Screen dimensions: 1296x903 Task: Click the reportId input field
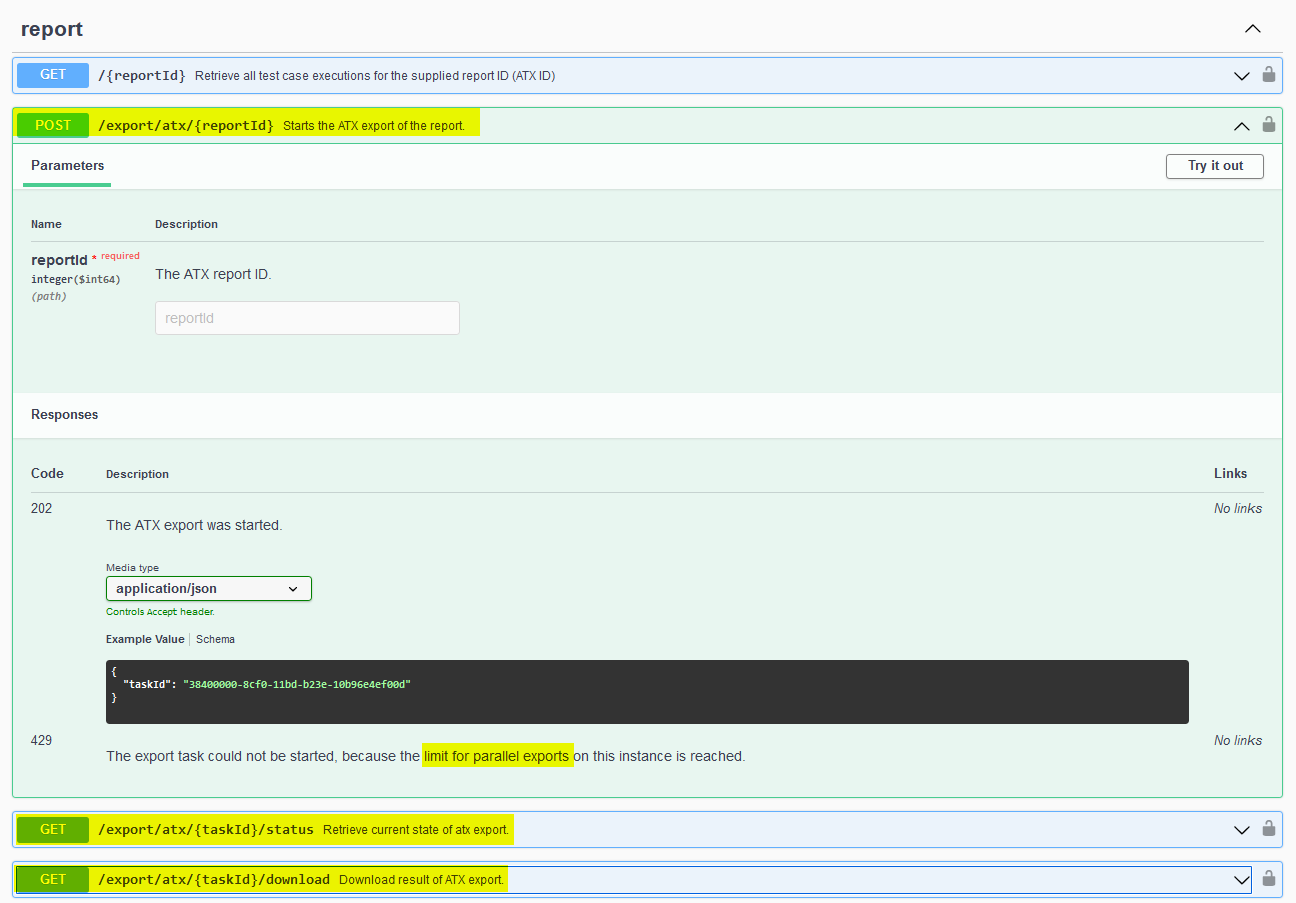point(307,318)
